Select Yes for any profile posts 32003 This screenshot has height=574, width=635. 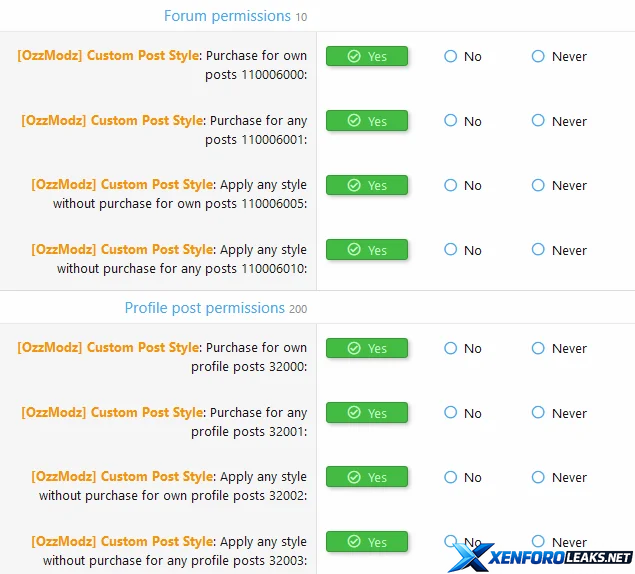pos(367,542)
